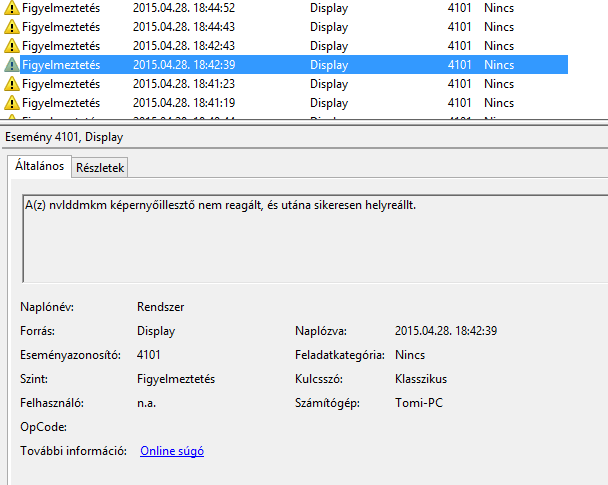Image resolution: width=608 pixels, height=485 pixels.
Task: Click the warning icon of the 18:44:52 event
Action: (11, 7)
